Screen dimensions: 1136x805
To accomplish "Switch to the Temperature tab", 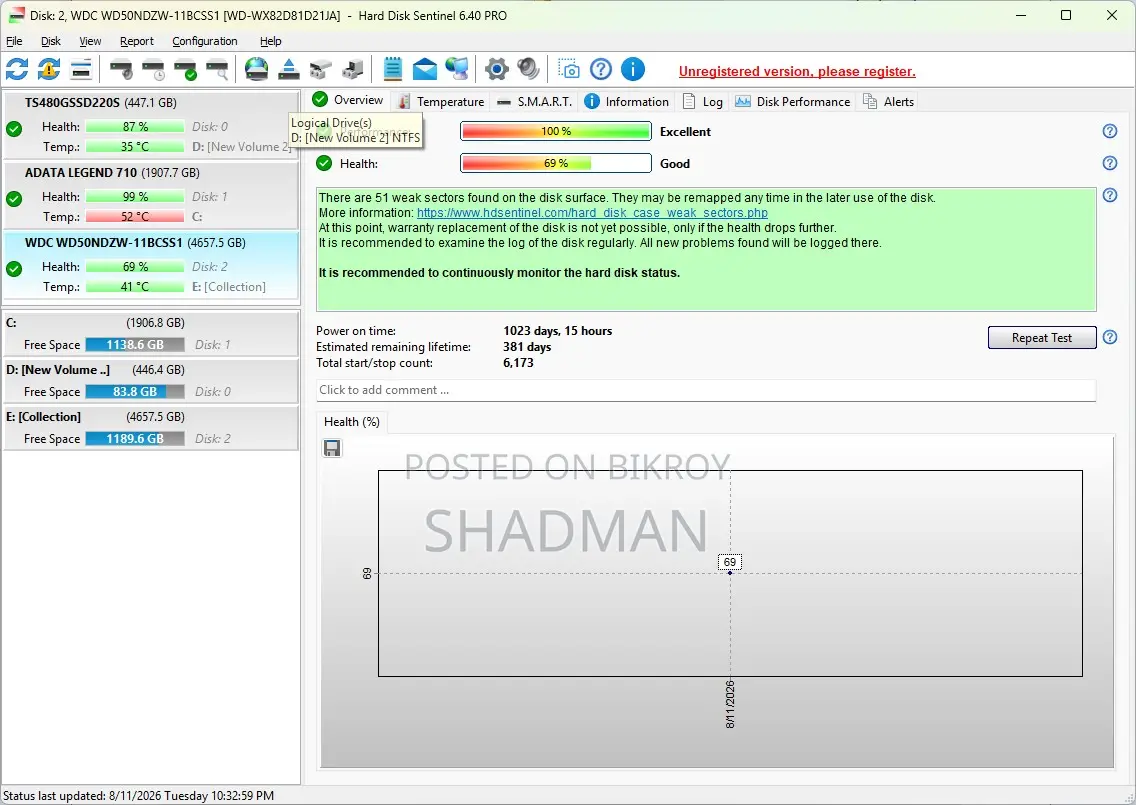I will (x=441, y=101).
